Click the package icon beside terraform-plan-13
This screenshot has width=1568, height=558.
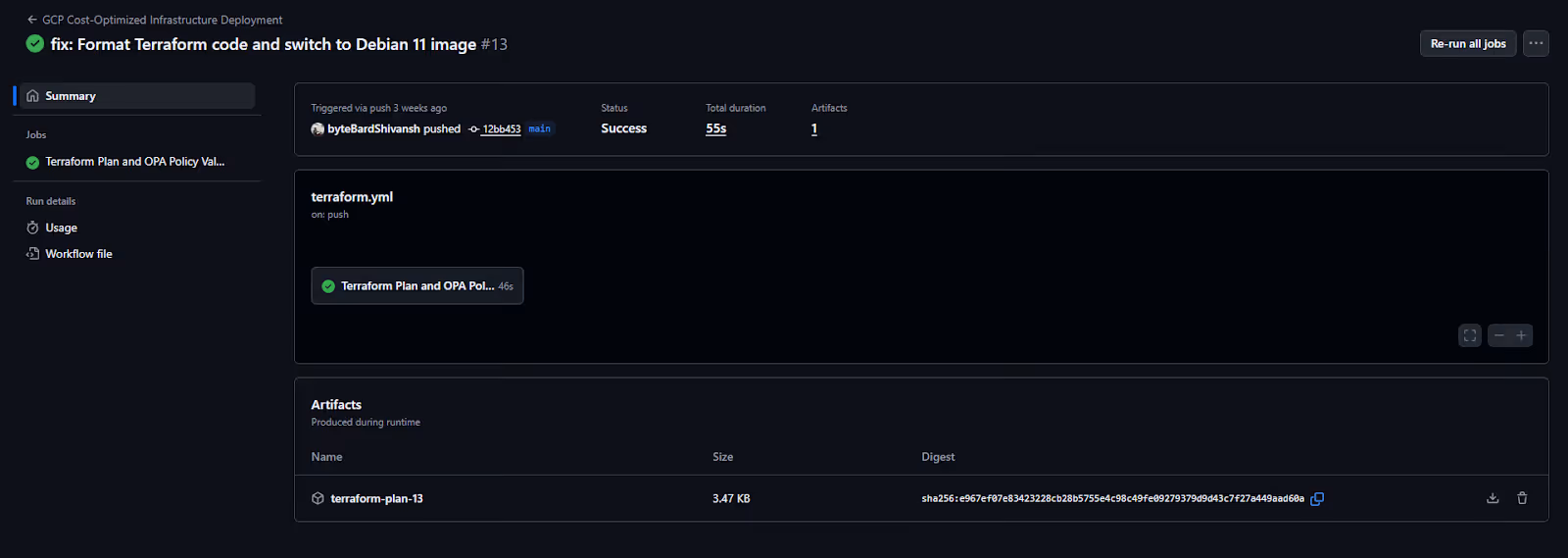pos(318,498)
